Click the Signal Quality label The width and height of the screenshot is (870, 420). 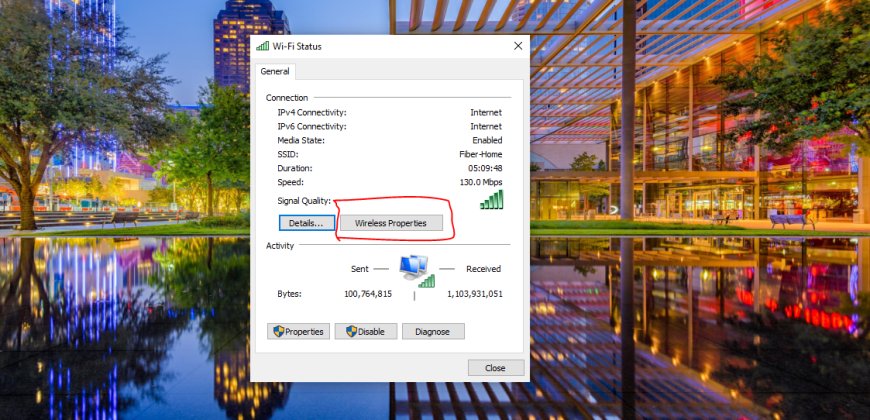304,201
